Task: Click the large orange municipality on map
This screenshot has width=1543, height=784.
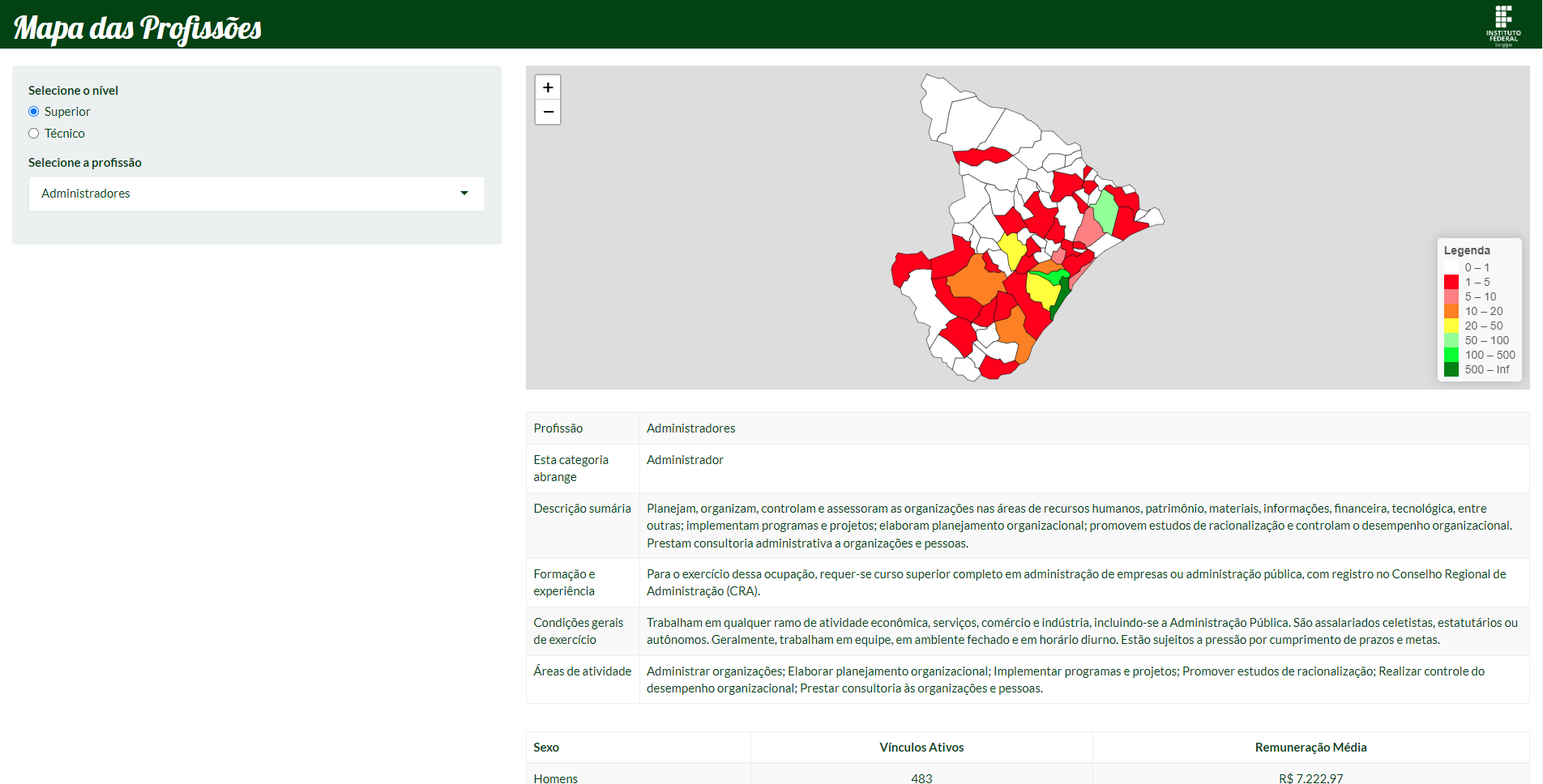Action: 975,282
